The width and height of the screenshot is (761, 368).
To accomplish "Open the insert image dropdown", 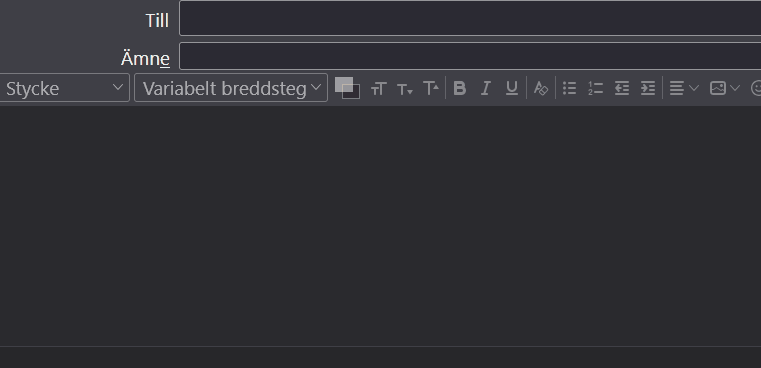I will coord(724,88).
